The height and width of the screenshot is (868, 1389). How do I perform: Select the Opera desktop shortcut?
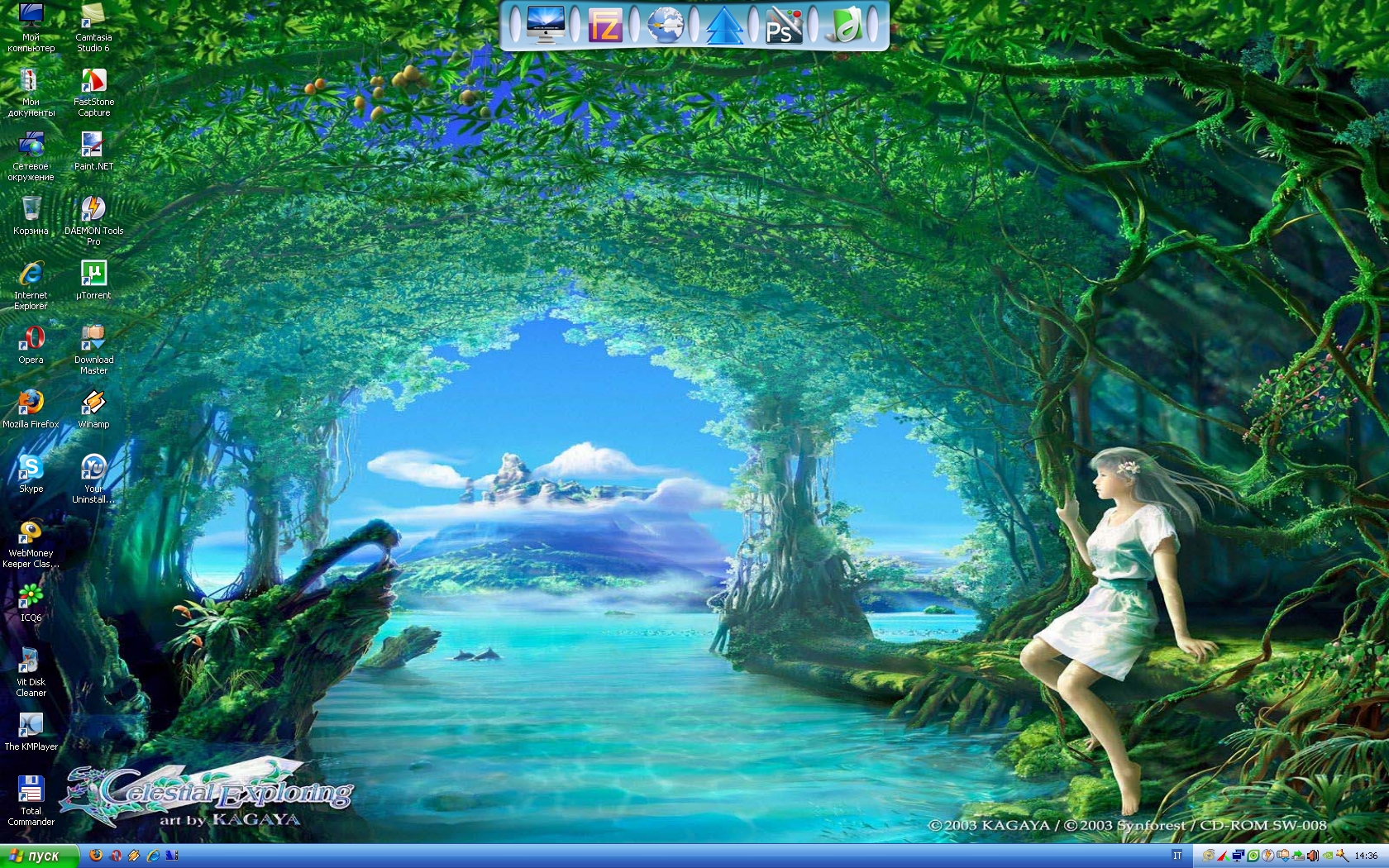pyautogui.click(x=31, y=344)
